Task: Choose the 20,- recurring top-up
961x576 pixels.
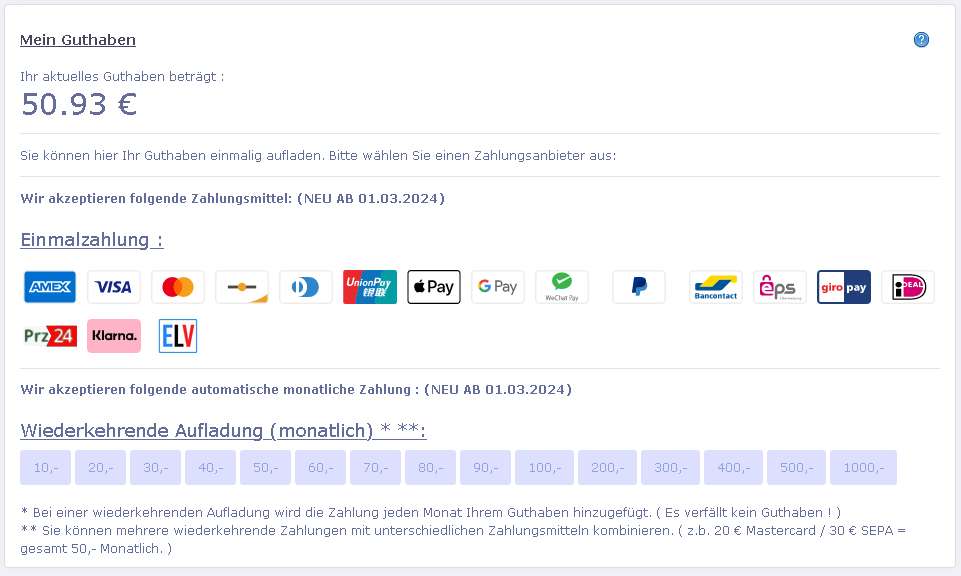Action: (x=101, y=468)
